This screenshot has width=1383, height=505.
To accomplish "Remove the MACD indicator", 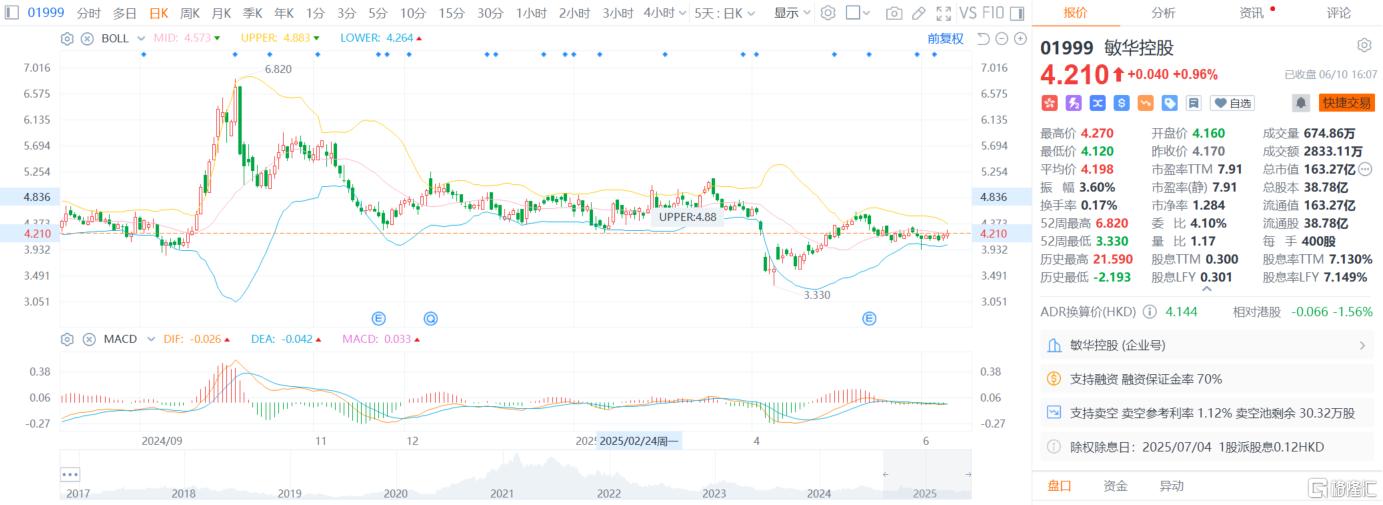I will [x=87, y=339].
